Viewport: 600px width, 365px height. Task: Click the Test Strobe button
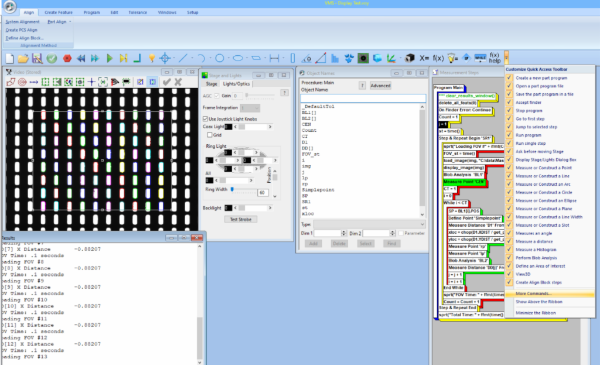pyautogui.click(x=241, y=219)
